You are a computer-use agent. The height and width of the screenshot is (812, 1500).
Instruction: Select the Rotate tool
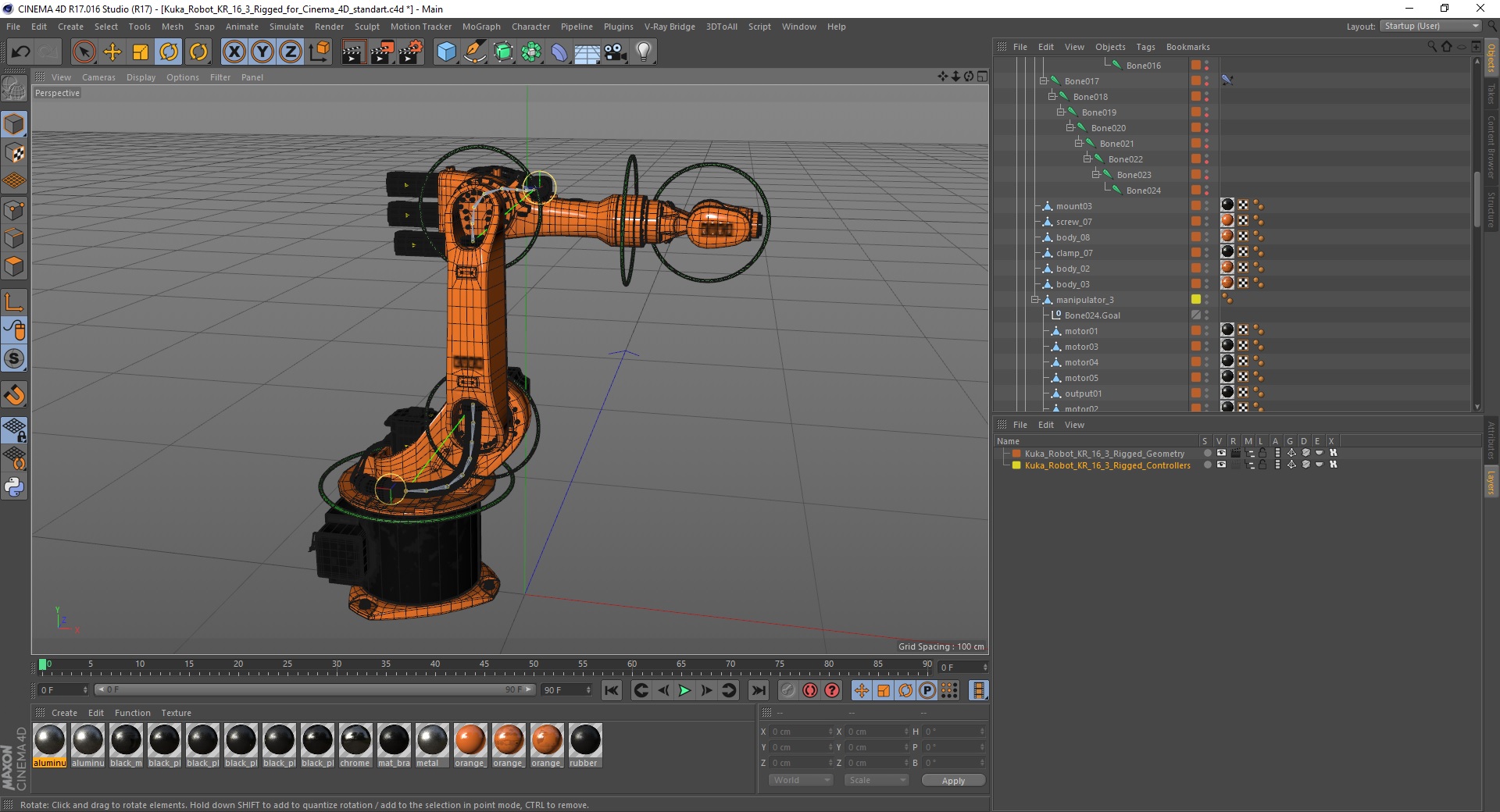coord(169,52)
